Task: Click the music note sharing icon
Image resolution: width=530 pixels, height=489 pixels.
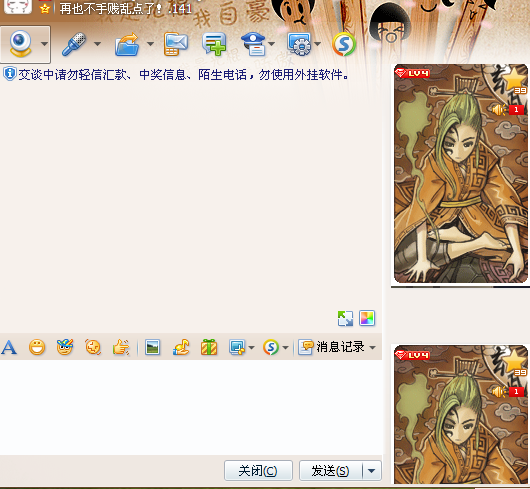Action: [181, 347]
